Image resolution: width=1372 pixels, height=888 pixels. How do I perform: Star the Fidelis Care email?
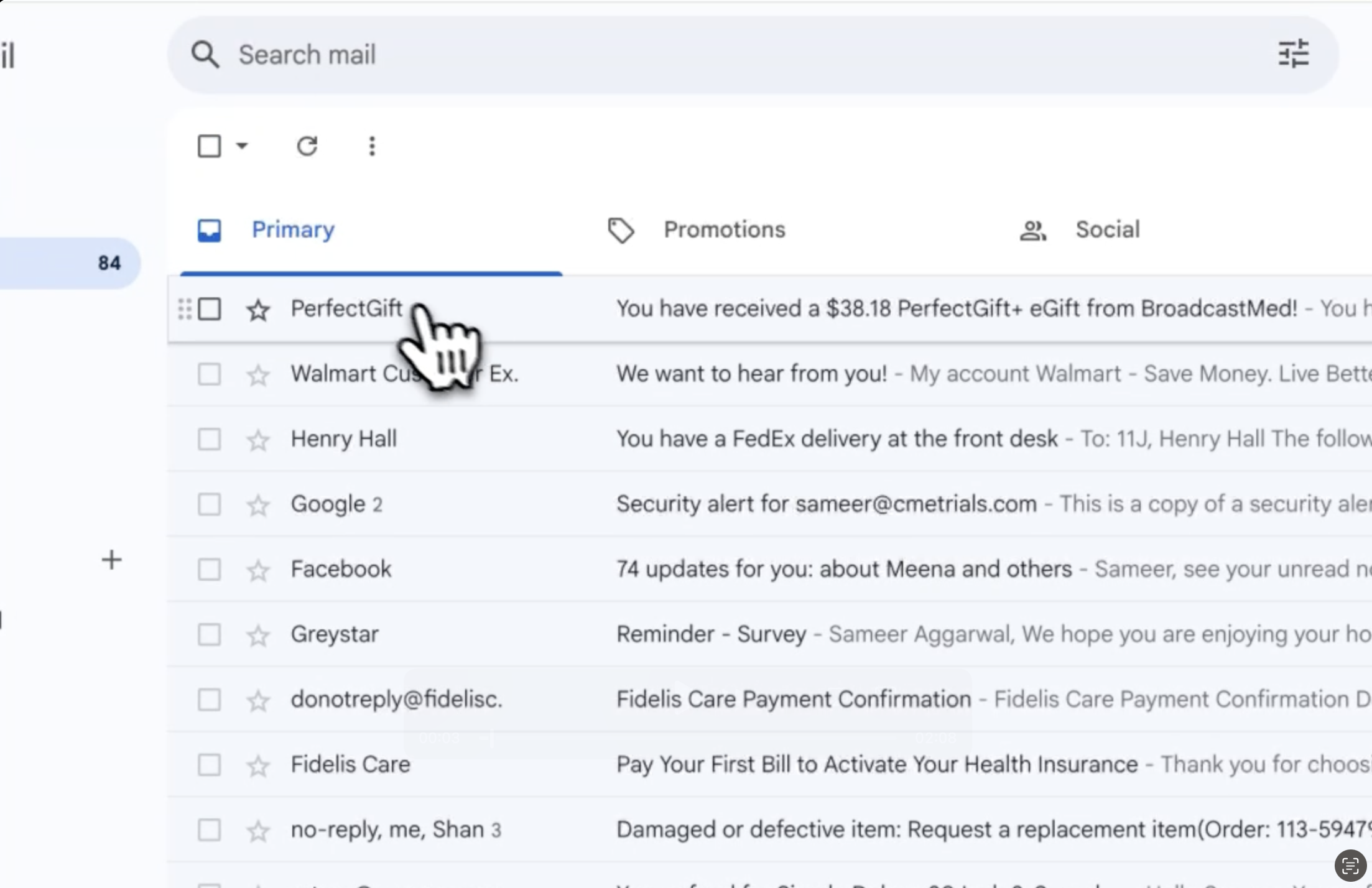258,765
